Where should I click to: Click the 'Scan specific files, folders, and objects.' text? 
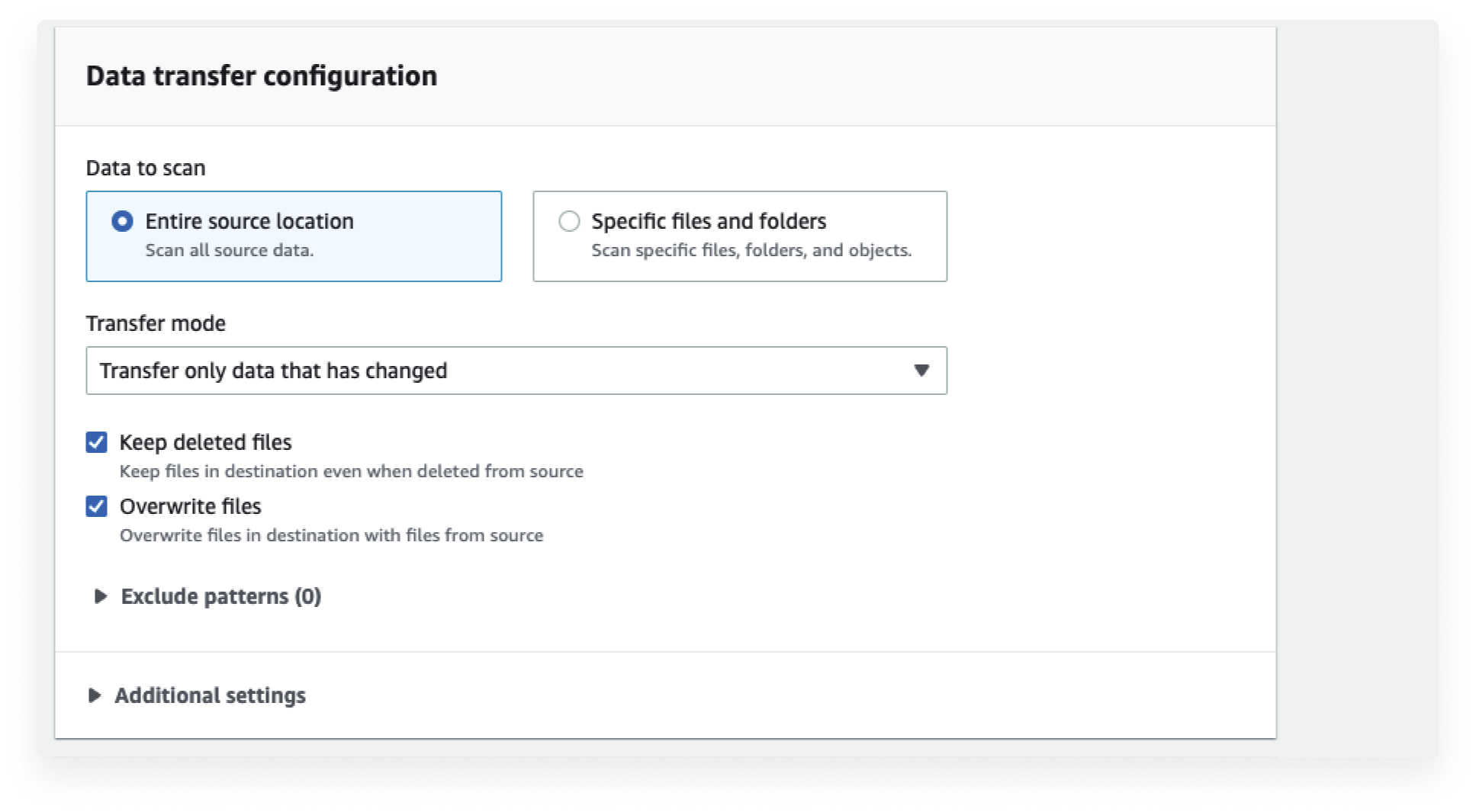coord(751,250)
